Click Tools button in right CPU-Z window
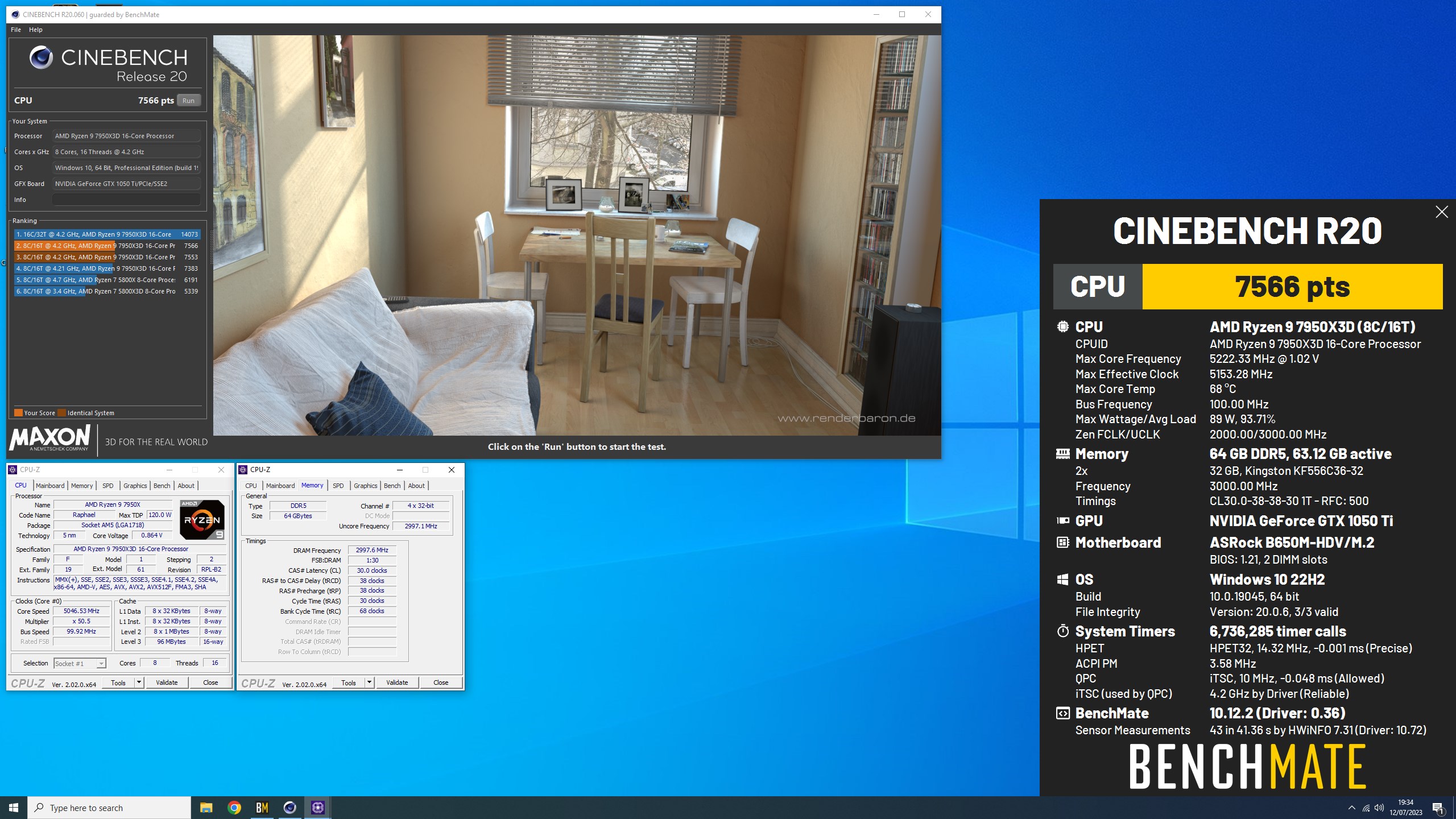Viewport: 1456px width, 819px height. (349, 683)
